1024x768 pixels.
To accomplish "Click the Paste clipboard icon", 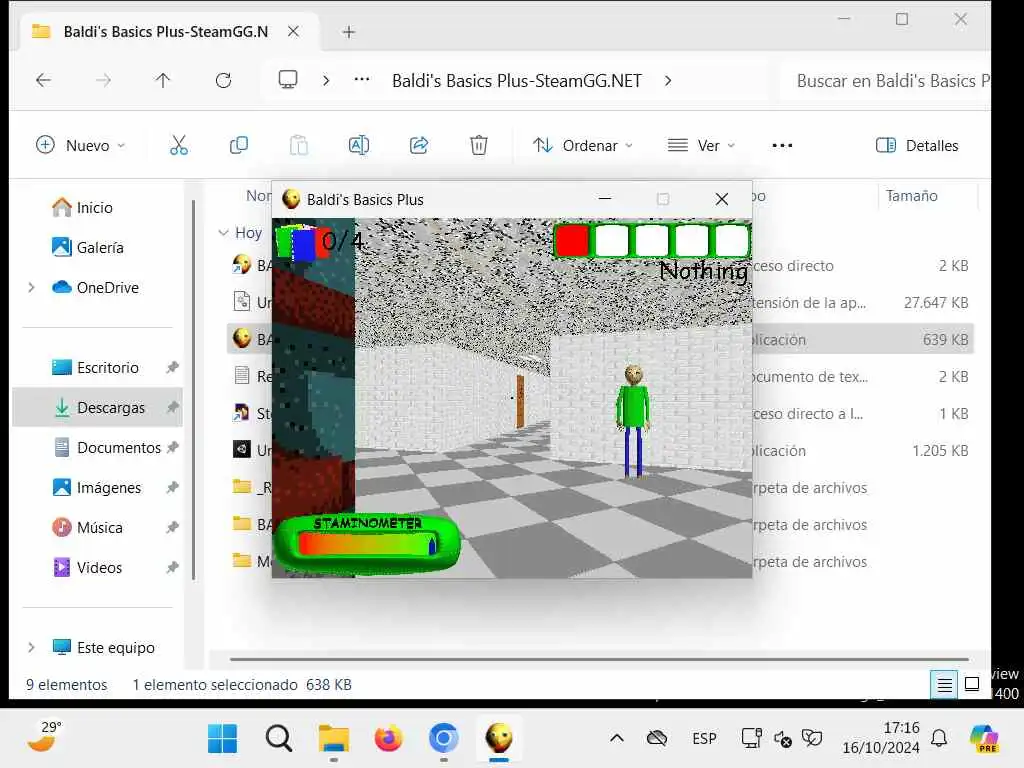I will [298, 145].
